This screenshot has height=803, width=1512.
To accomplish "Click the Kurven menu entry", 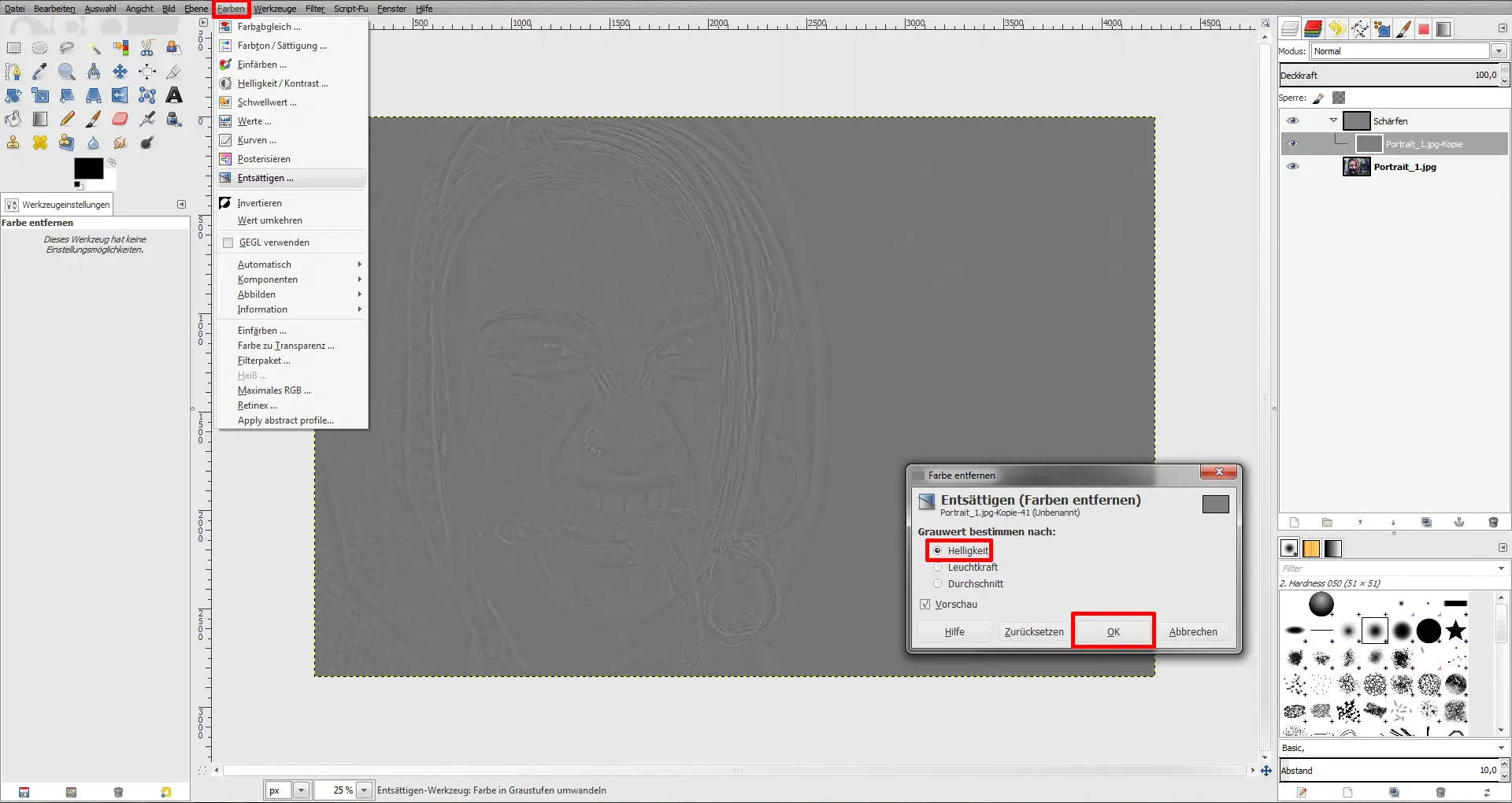I will click(x=256, y=140).
